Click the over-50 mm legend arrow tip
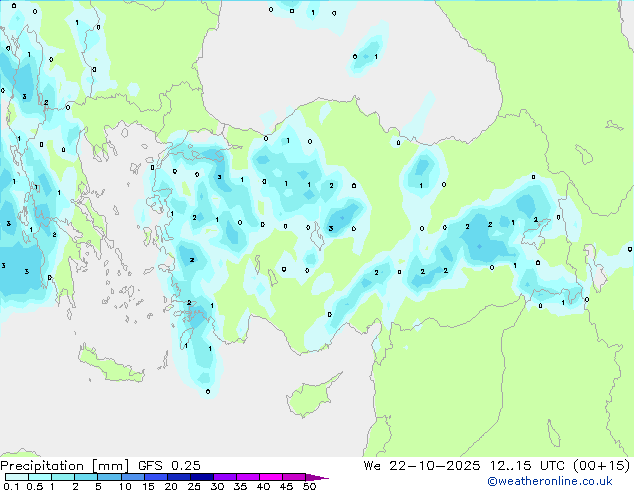 (x=317, y=477)
